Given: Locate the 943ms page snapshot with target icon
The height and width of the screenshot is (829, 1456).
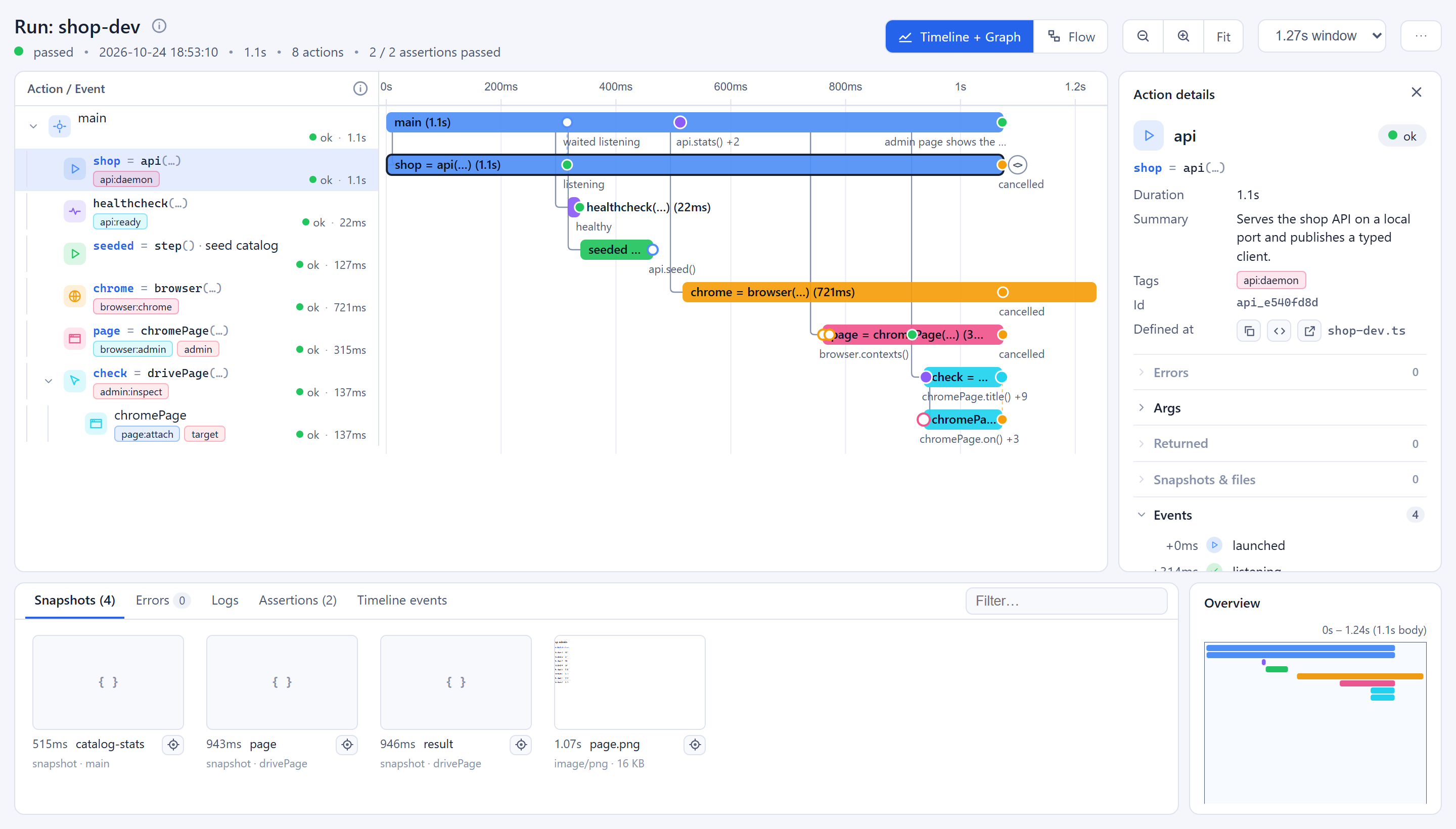Looking at the screenshot, I should (x=347, y=745).
